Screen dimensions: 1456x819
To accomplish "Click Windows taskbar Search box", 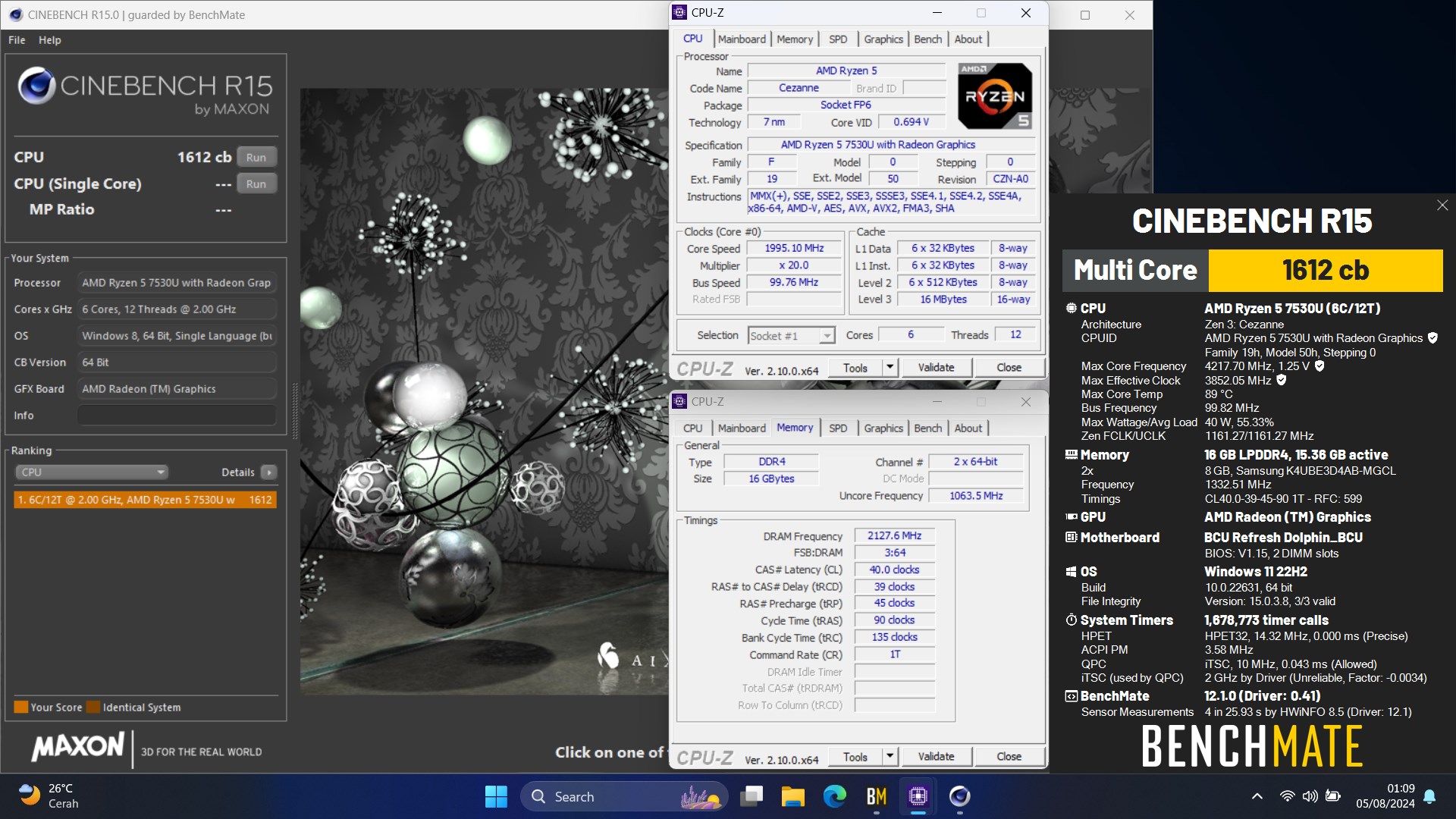I will pos(623,796).
